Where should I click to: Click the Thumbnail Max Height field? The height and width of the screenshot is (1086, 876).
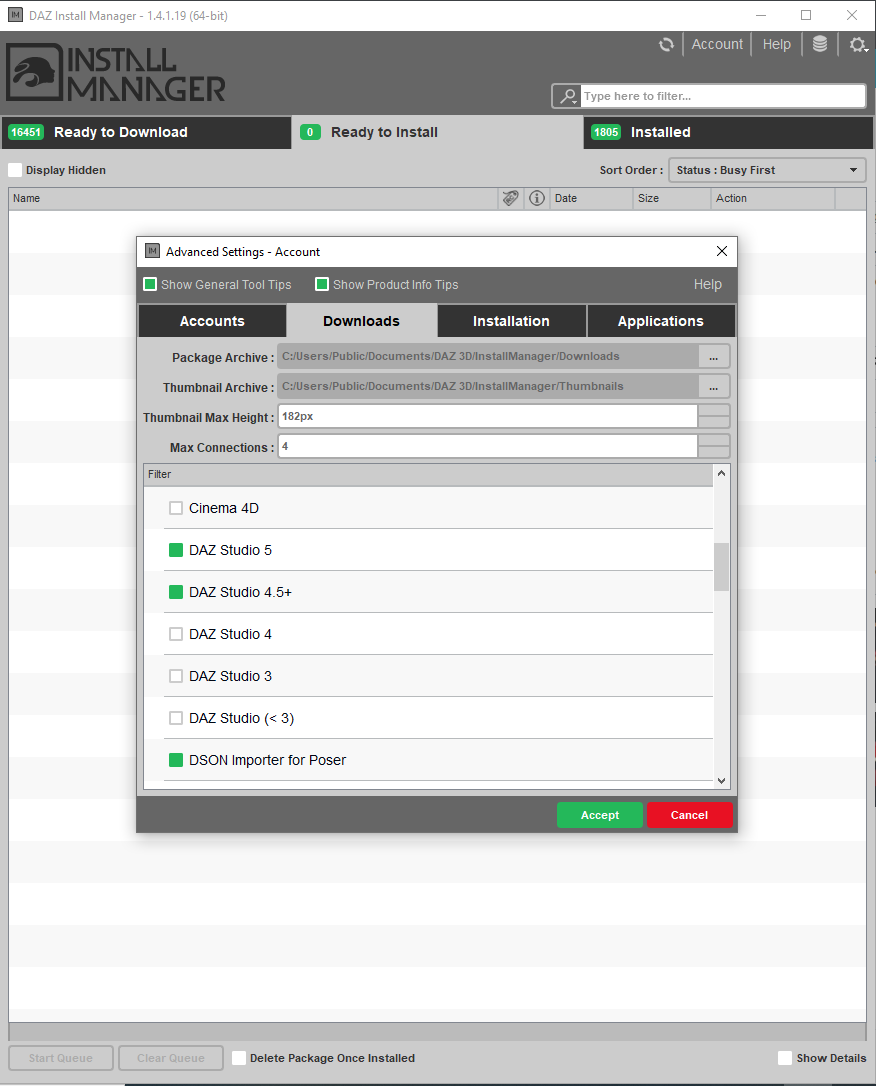click(x=488, y=417)
